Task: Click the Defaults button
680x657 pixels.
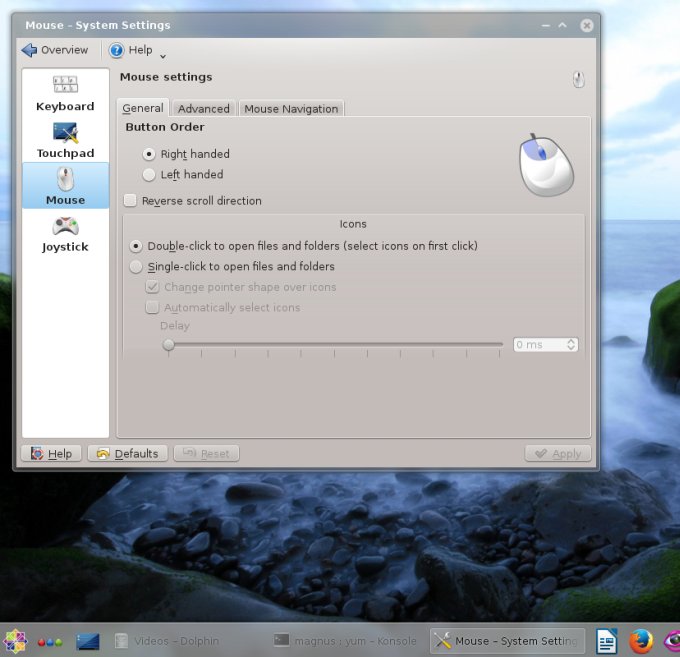Action: (127, 453)
